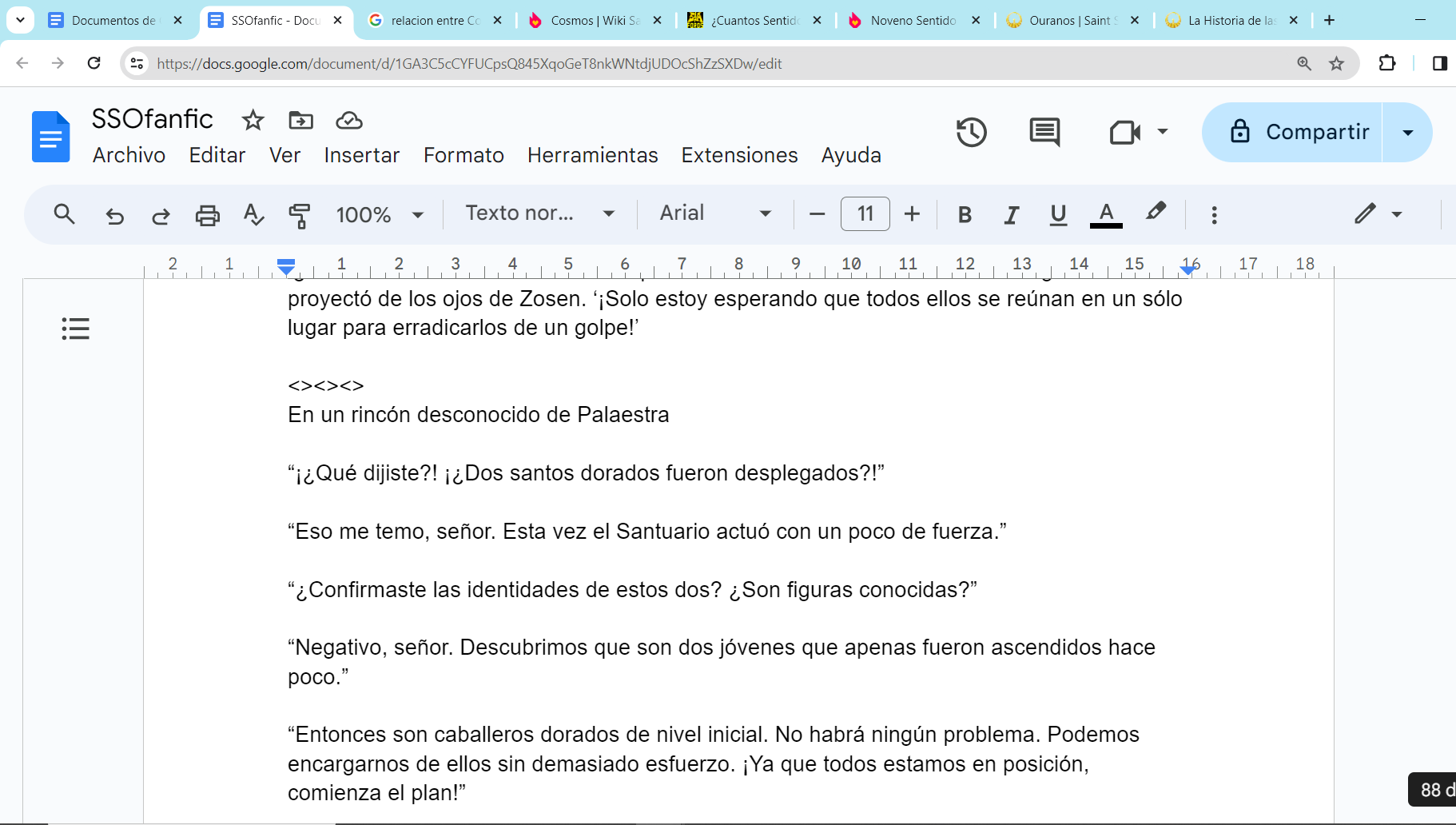Image resolution: width=1456 pixels, height=825 pixels.
Task: Open the paragraph style dropdown Texto normal
Action: 540,213
